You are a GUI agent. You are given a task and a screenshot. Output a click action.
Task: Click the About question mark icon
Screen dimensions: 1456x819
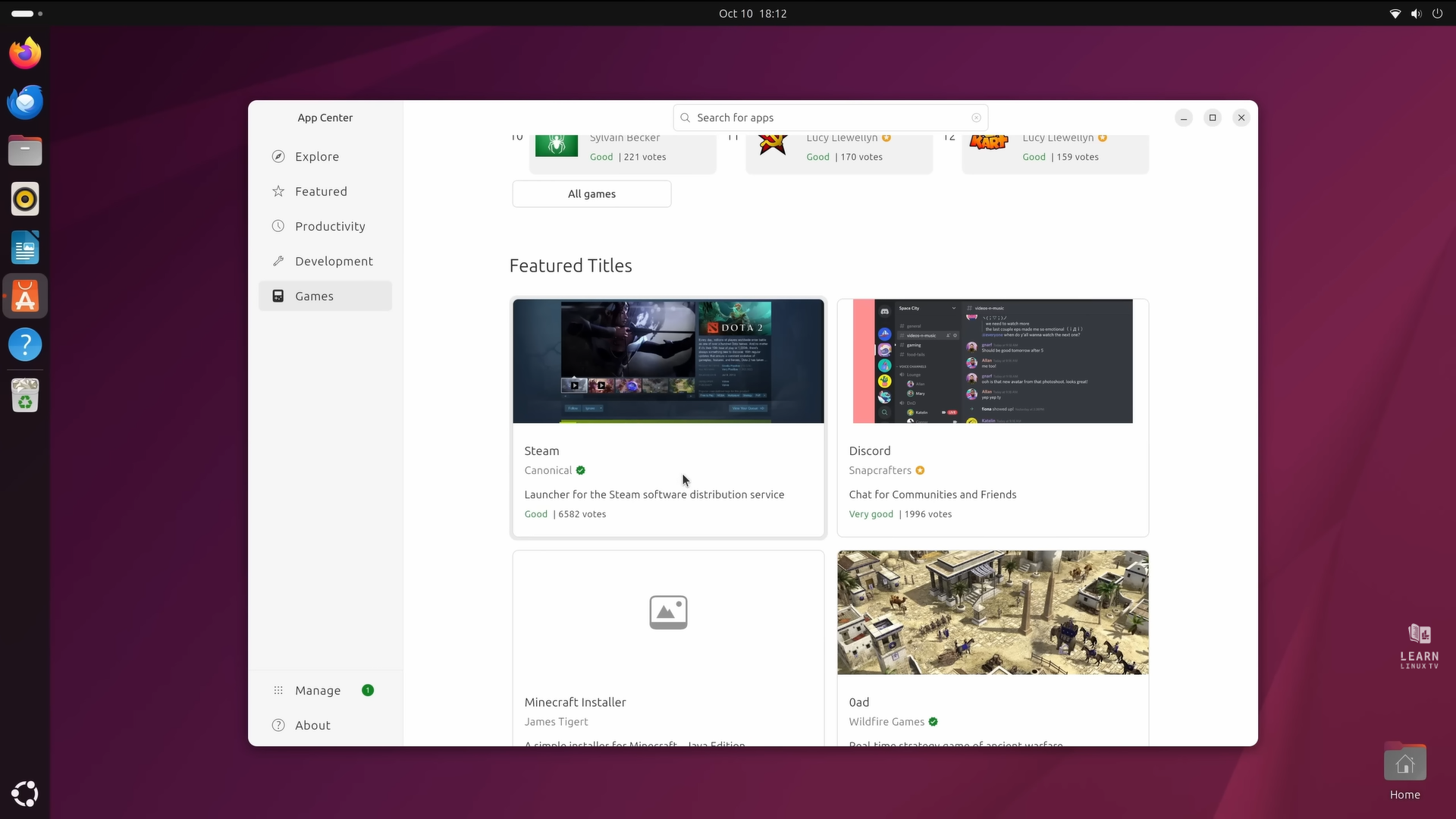278,725
